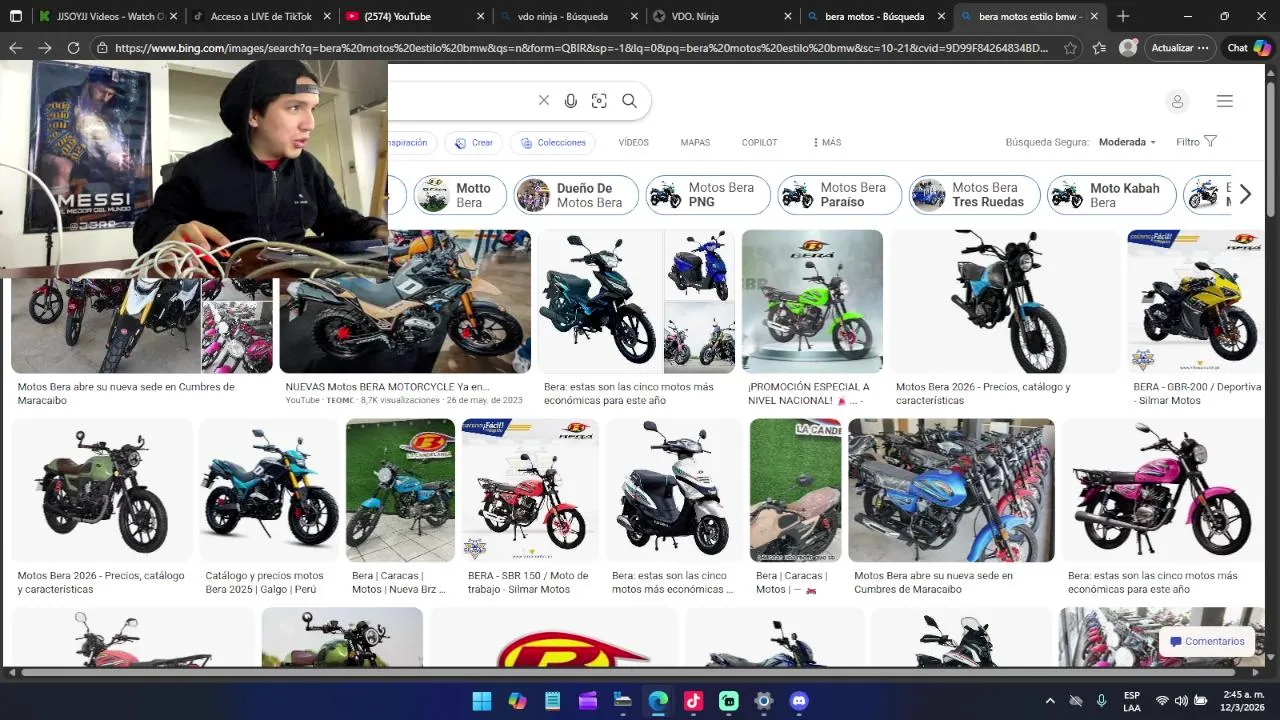Open Edge Actualizar options menu

pos(1180,48)
